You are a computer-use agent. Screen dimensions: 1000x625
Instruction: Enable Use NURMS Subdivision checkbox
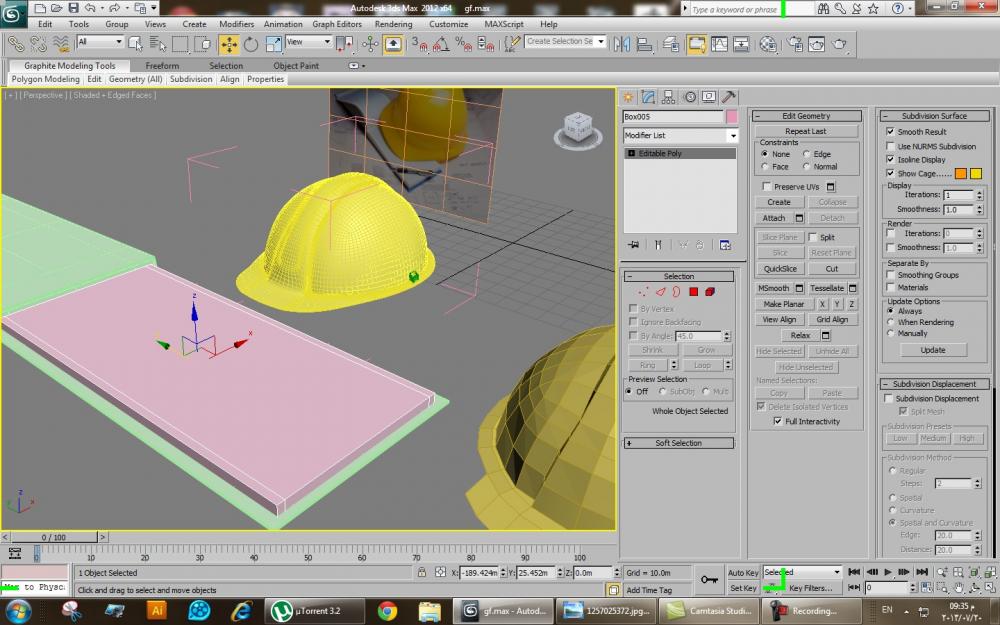coord(891,146)
